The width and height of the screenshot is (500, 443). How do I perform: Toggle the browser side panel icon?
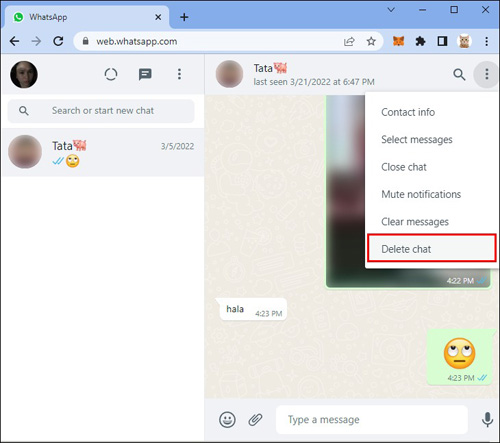click(x=442, y=41)
